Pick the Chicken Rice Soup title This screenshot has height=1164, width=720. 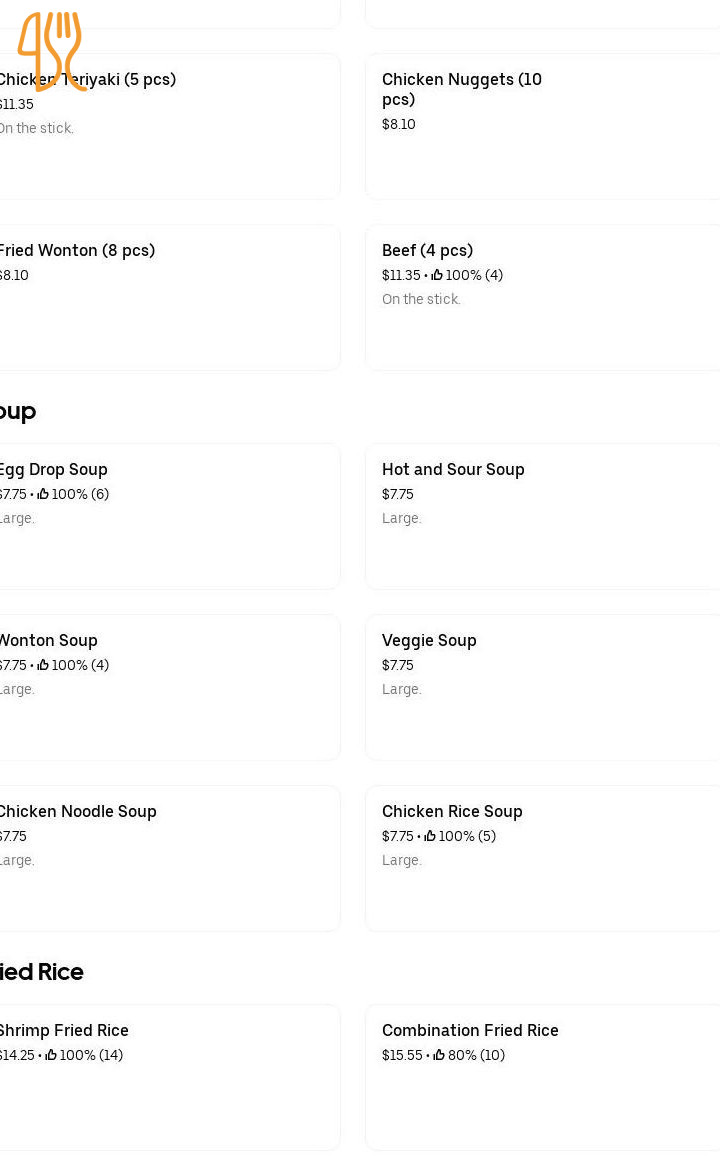click(452, 811)
